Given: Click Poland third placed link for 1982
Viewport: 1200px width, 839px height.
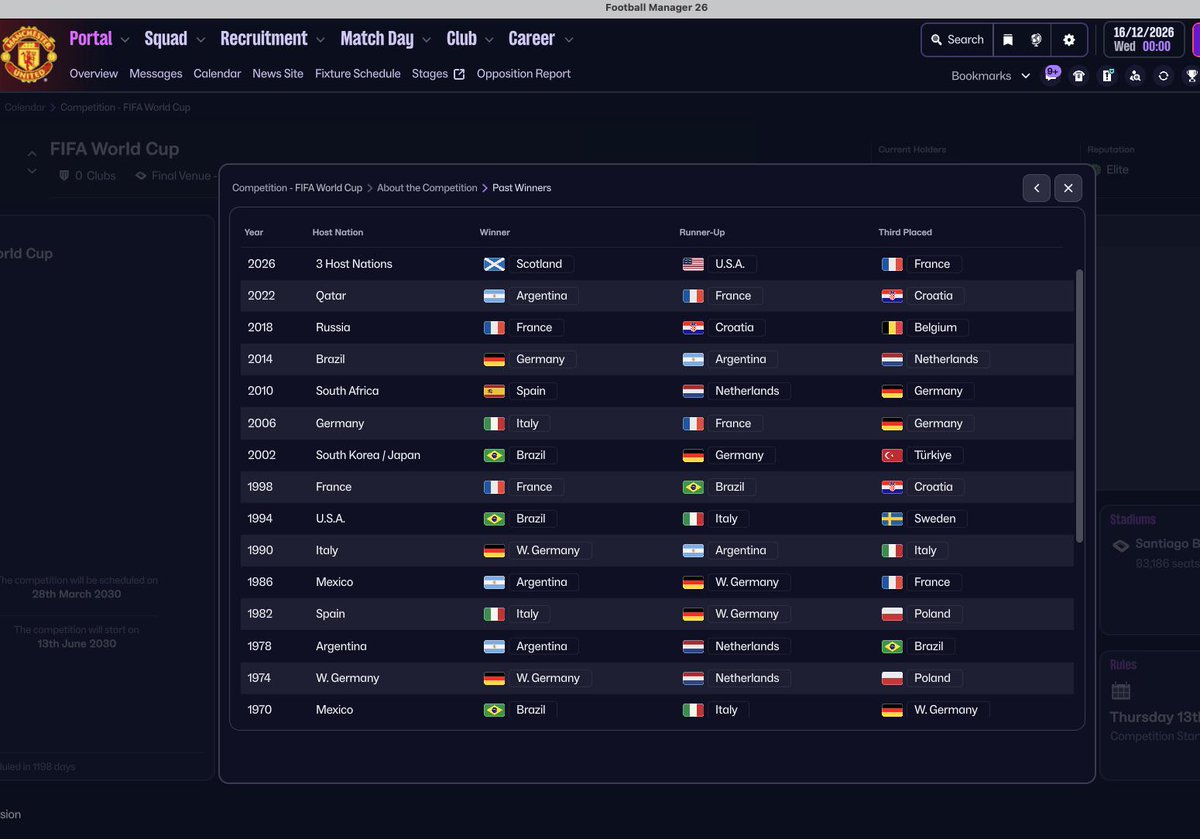Looking at the screenshot, I should tap(932, 614).
